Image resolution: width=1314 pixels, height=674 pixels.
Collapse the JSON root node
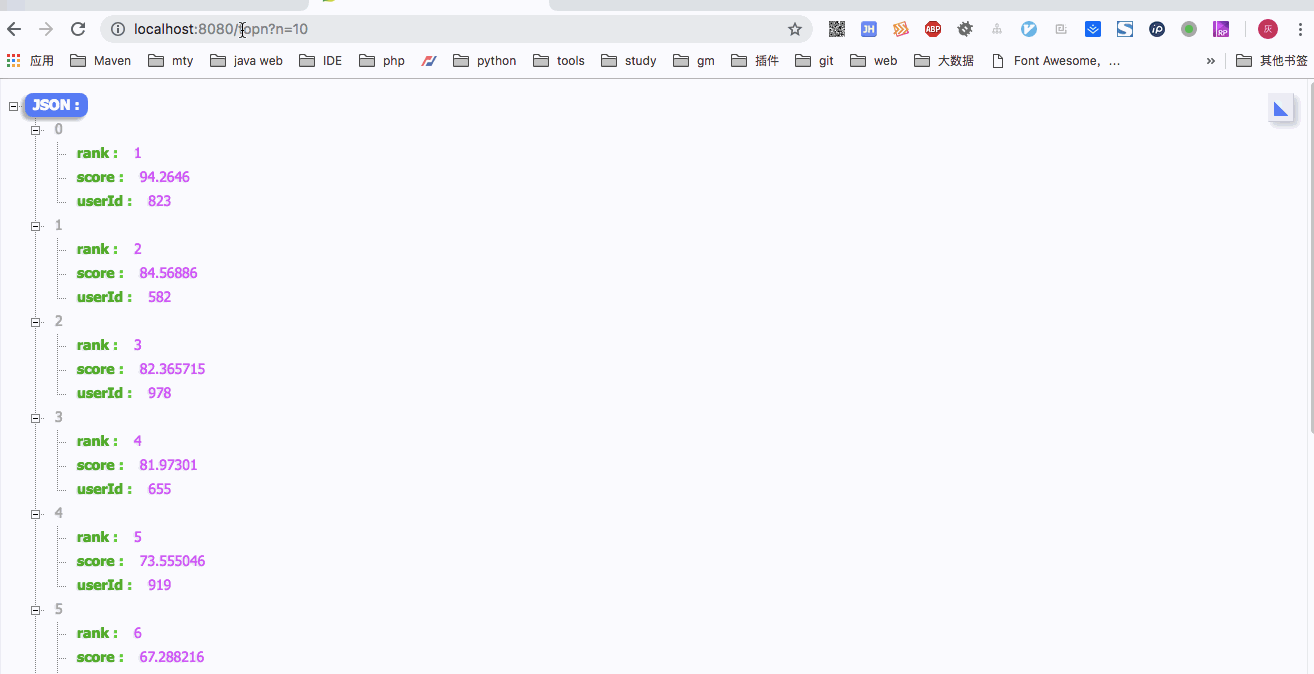pos(14,106)
